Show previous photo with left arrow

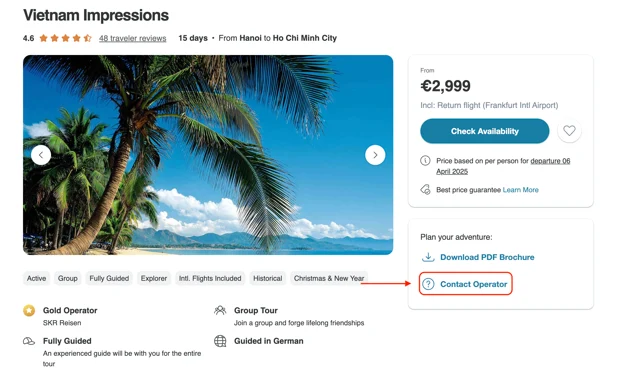click(41, 155)
